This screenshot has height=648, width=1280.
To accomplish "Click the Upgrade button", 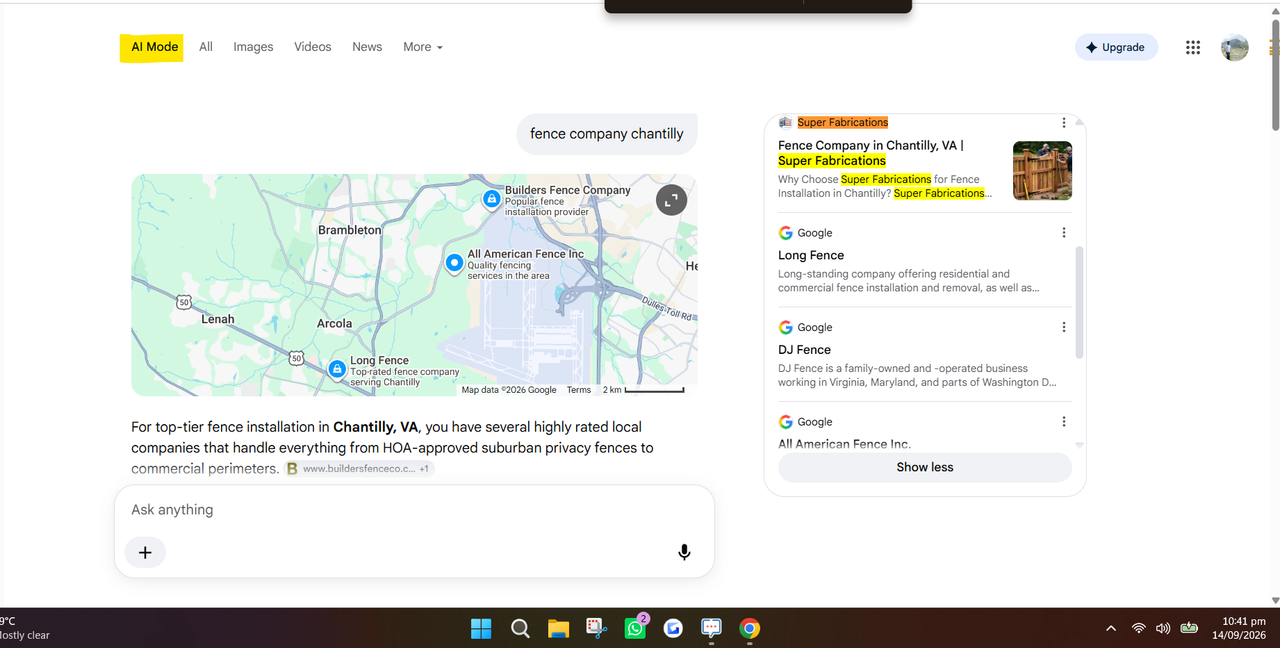I will pyautogui.click(x=1116, y=47).
